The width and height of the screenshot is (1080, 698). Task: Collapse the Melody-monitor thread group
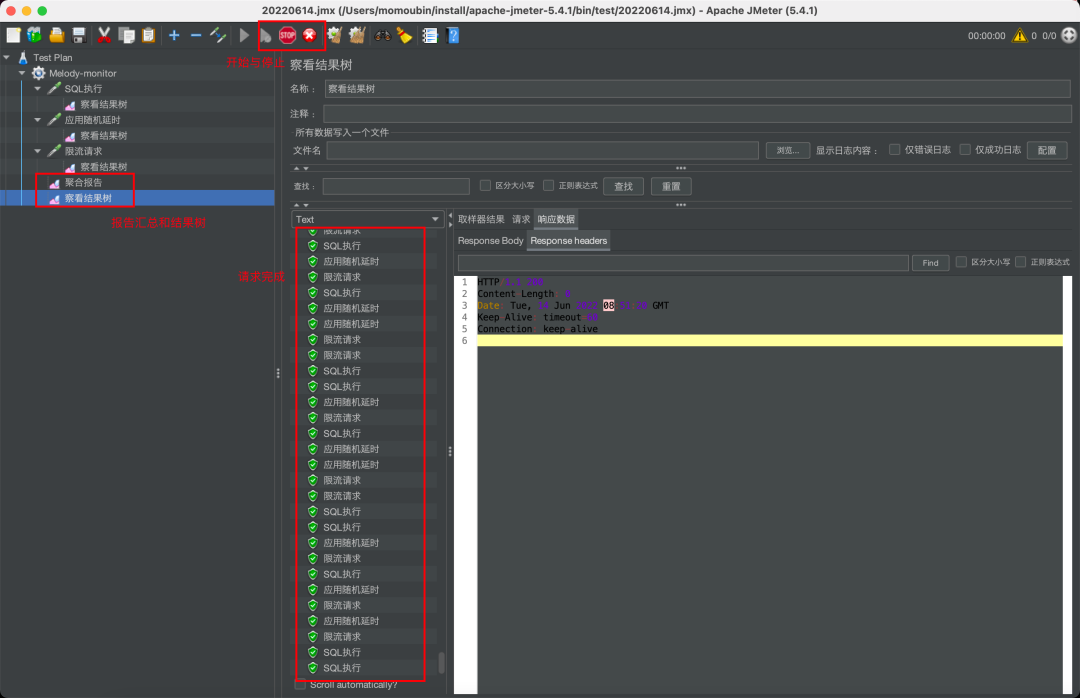click(22, 73)
